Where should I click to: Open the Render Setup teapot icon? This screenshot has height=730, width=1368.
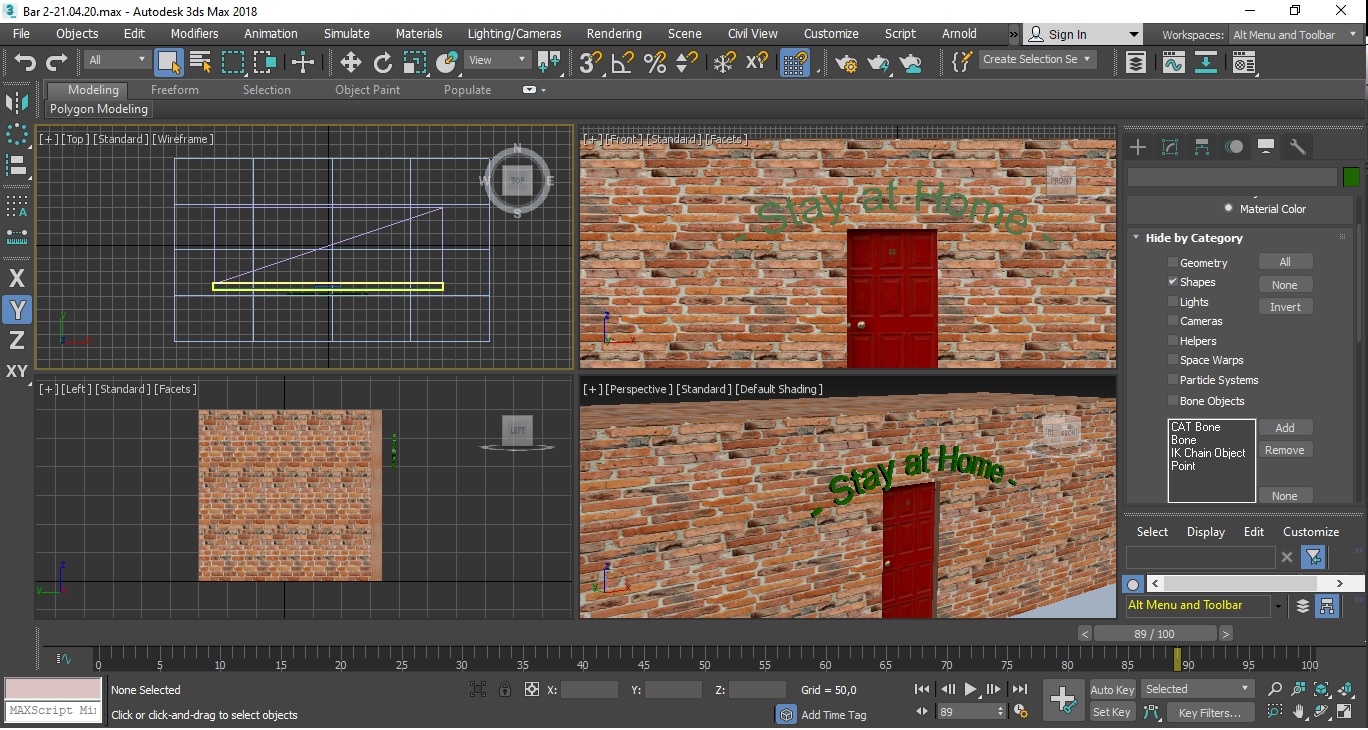(x=847, y=62)
